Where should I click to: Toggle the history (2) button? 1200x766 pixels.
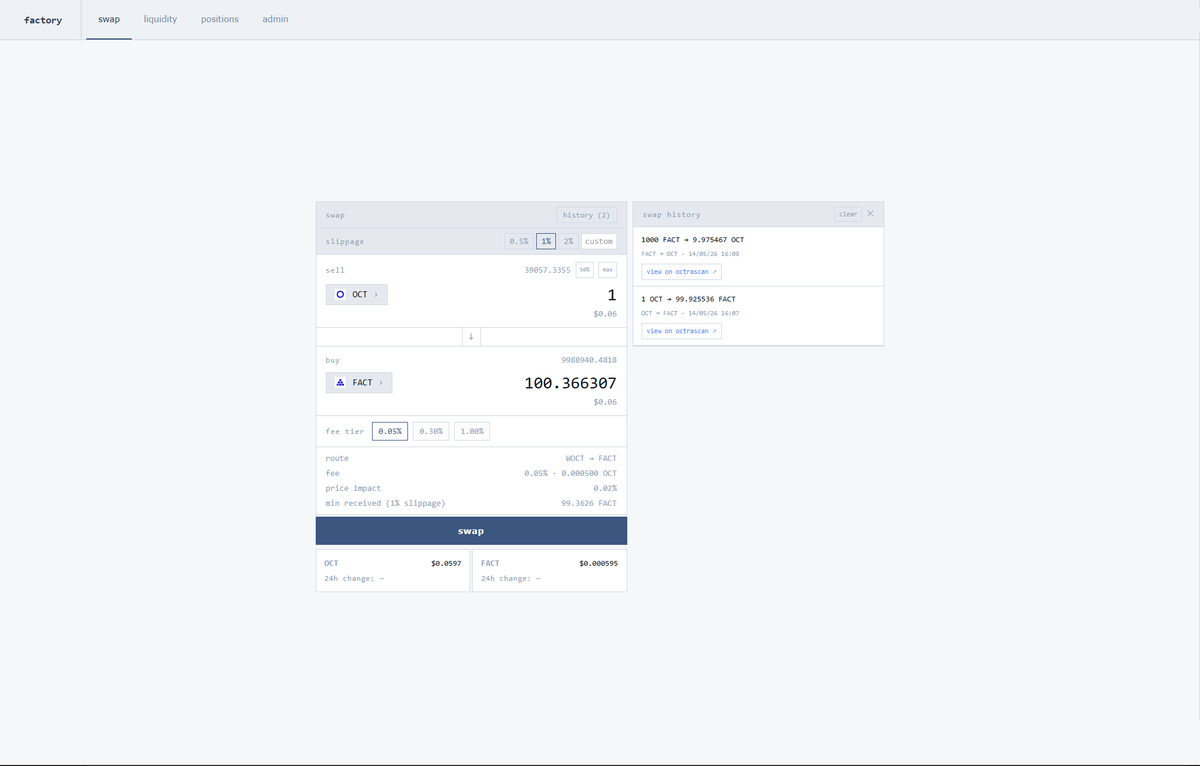587,215
